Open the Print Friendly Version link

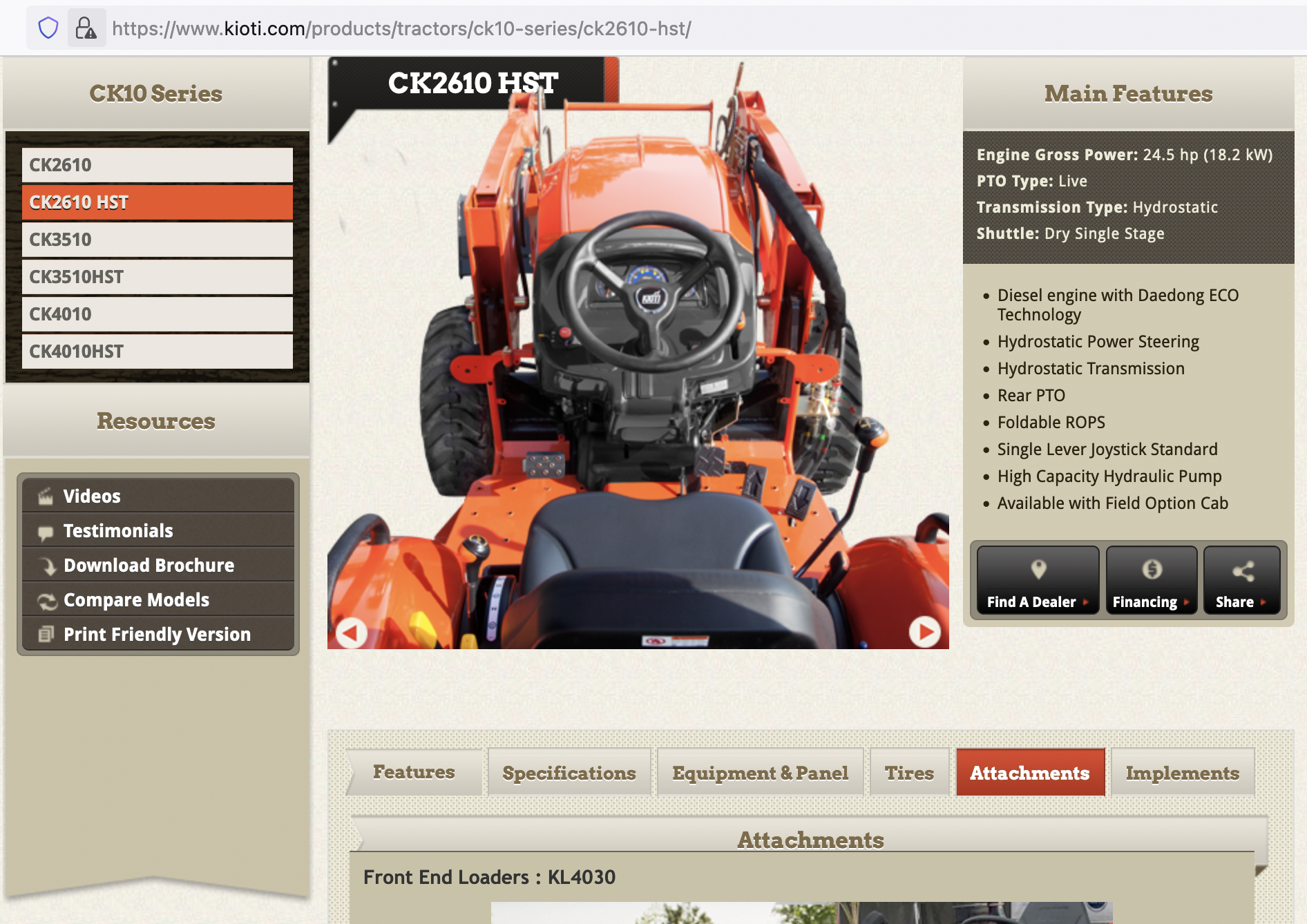(158, 634)
